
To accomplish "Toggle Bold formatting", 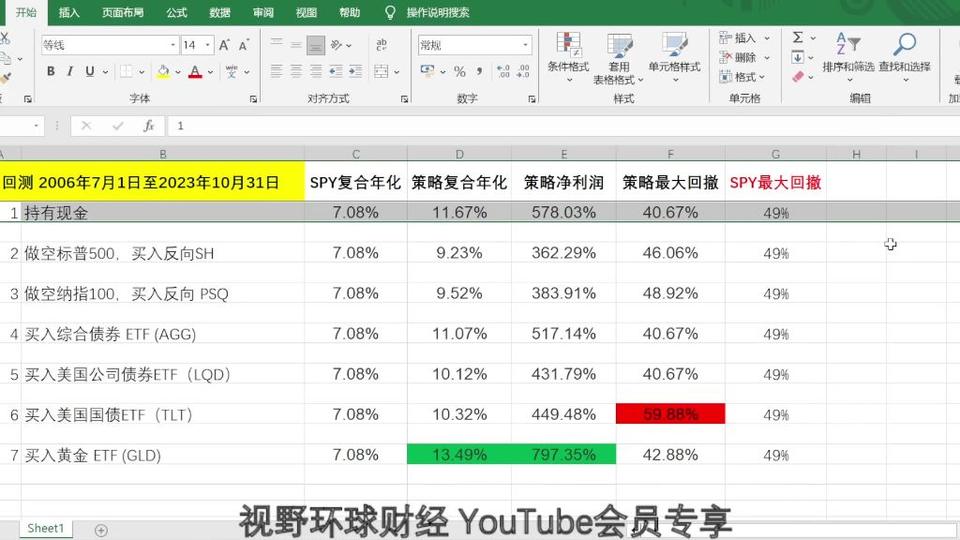I will coord(51,72).
